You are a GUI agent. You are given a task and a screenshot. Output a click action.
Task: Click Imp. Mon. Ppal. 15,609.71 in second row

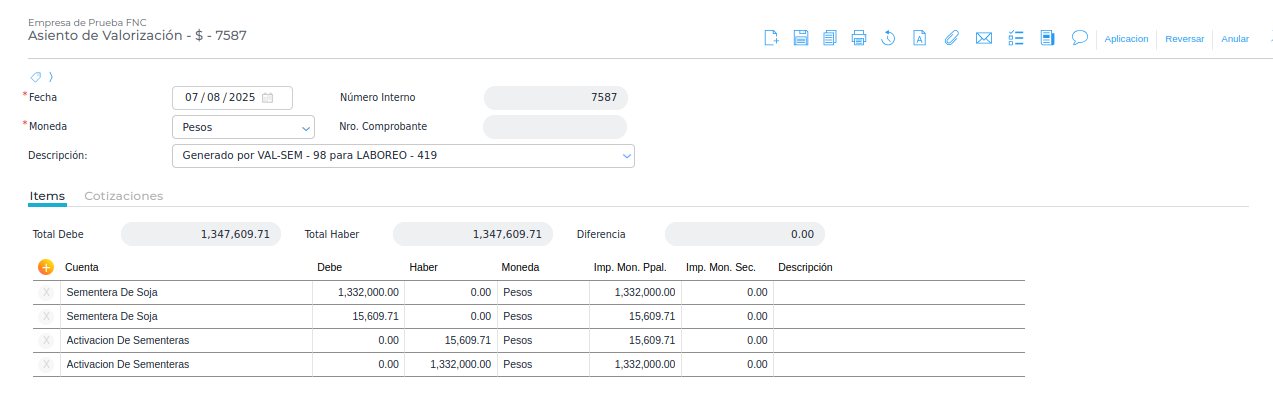tap(634, 316)
